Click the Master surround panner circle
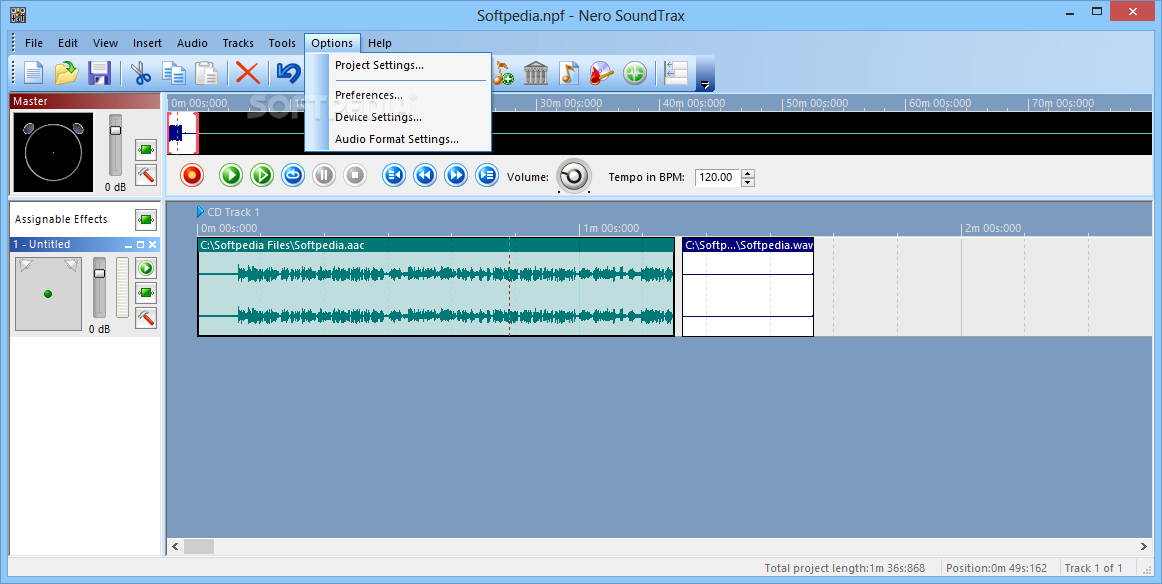1162x584 pixels. click(53, 152)
